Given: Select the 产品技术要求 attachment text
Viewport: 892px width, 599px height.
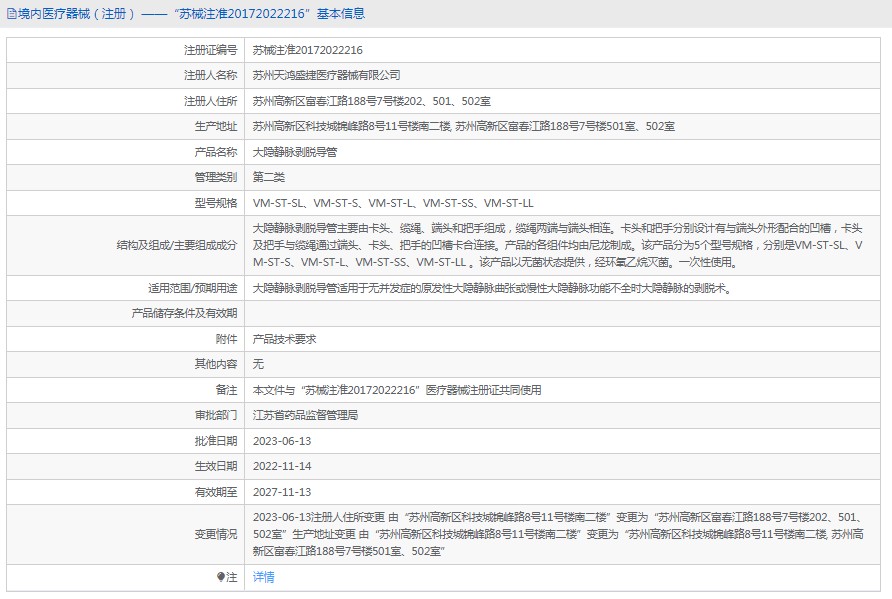Looking at the screenshot, I should click(x=284, y=339).
